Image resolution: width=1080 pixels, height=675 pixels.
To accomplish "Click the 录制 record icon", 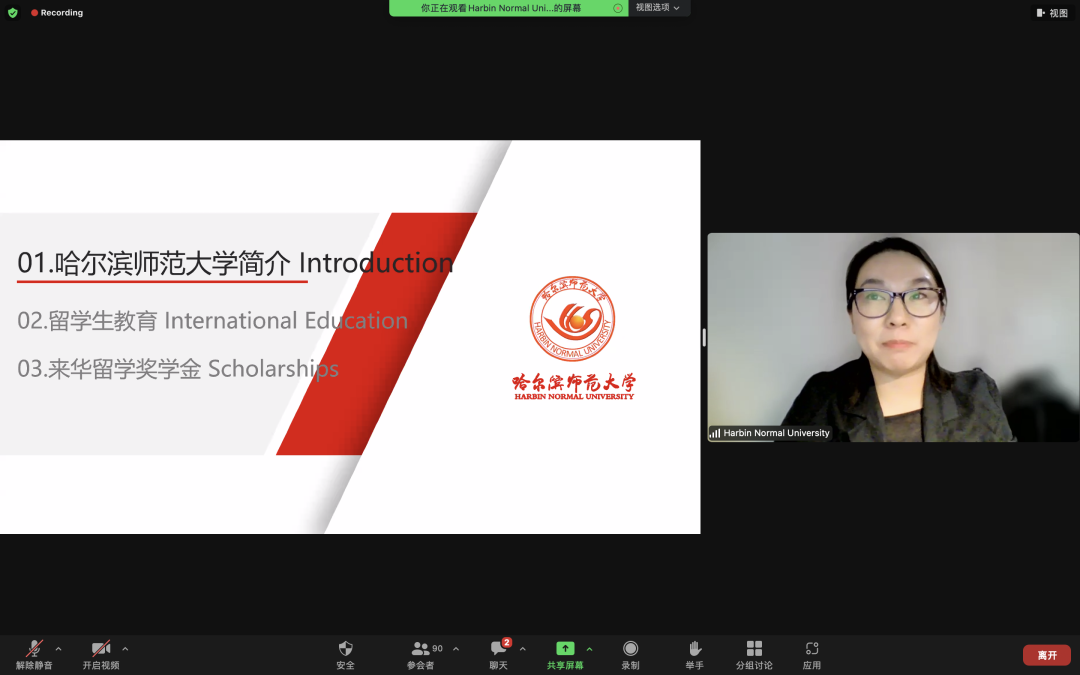I will pyautogui.click(x=630, y=649).
